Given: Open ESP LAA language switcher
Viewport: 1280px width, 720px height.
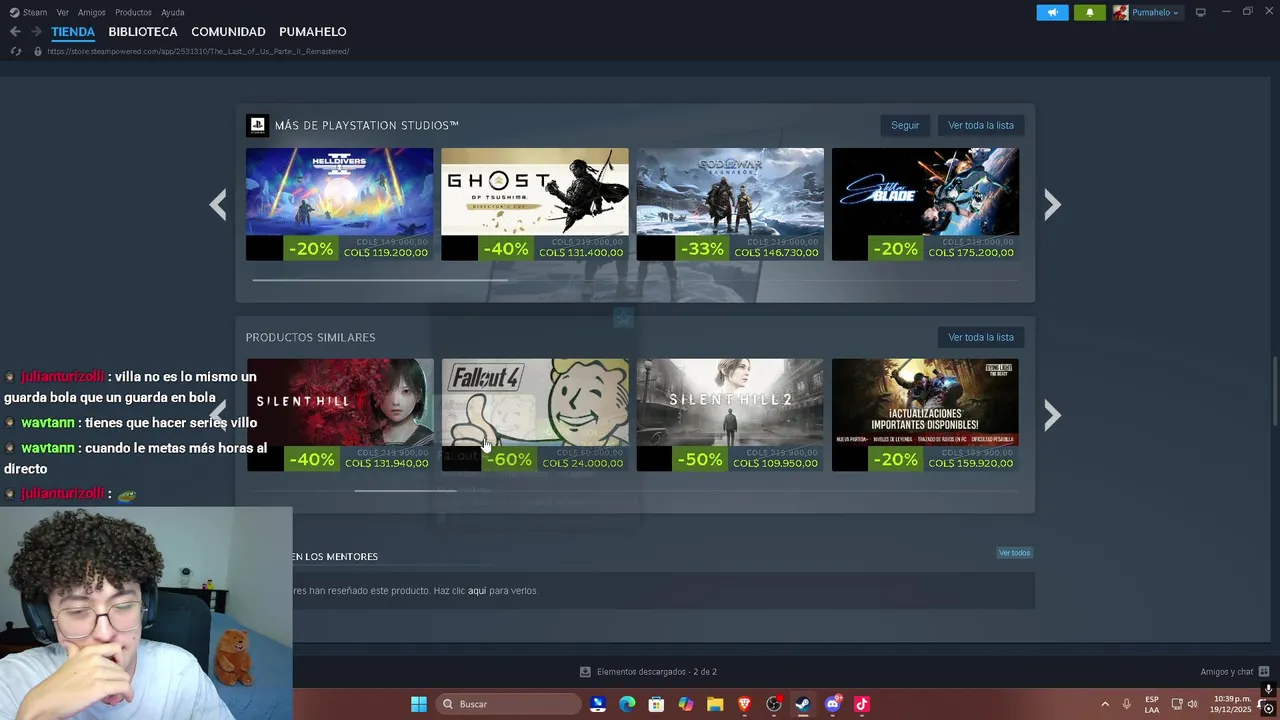Looking at the screenshot, I should coord(1152,704).
